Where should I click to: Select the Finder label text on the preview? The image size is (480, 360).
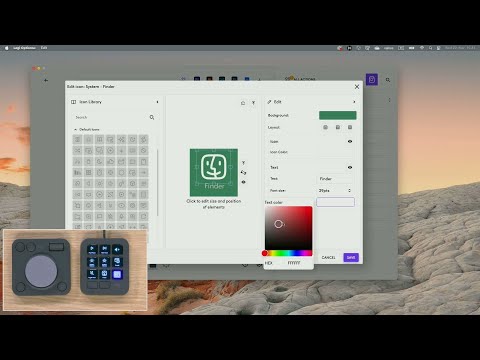point(214,186)
